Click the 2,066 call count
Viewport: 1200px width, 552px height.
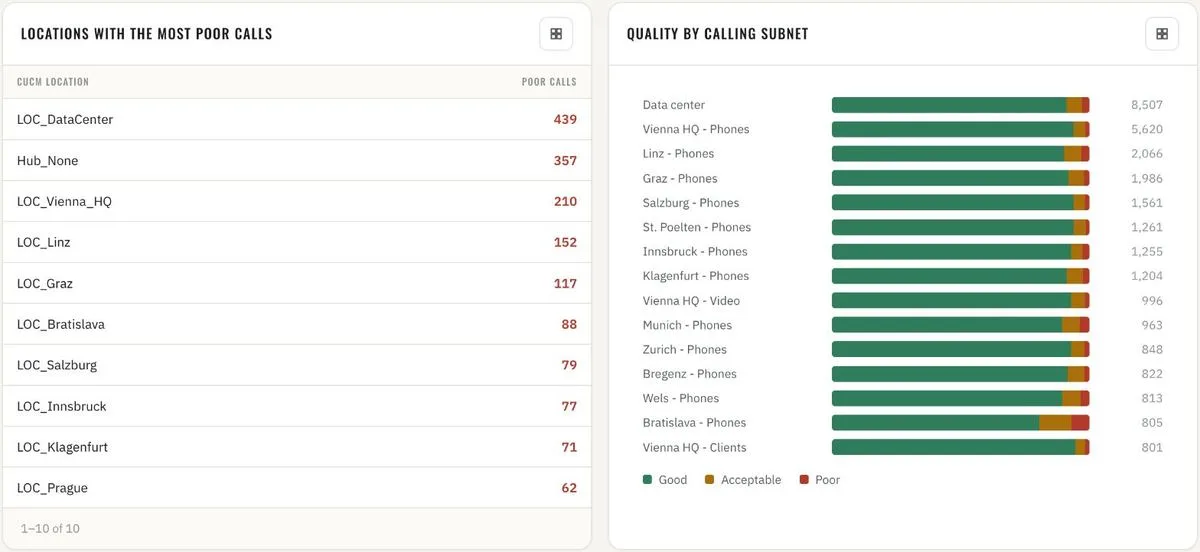[x=1147, y=154]
